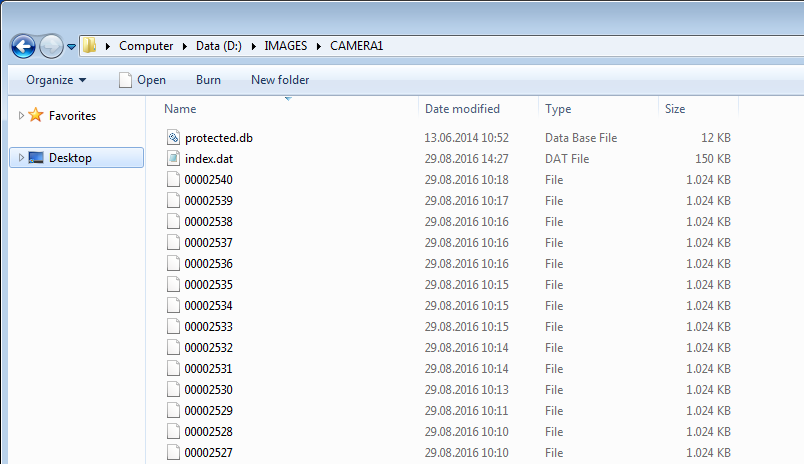Sort by Date modified column header
Screen dimensions: 804x464
tap(462, 109)
